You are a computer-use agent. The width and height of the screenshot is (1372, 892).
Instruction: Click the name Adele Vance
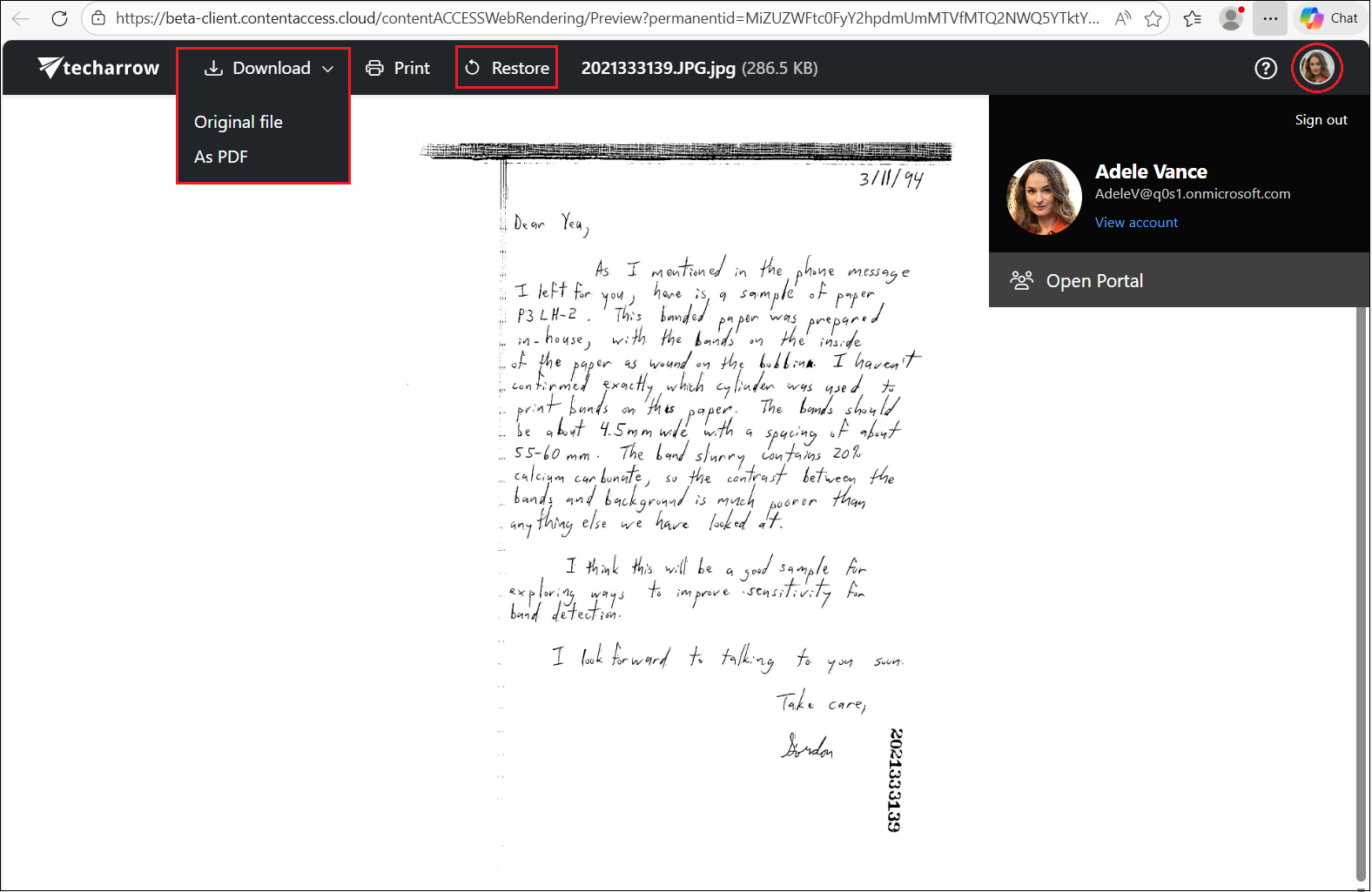tap(1151, 171)
